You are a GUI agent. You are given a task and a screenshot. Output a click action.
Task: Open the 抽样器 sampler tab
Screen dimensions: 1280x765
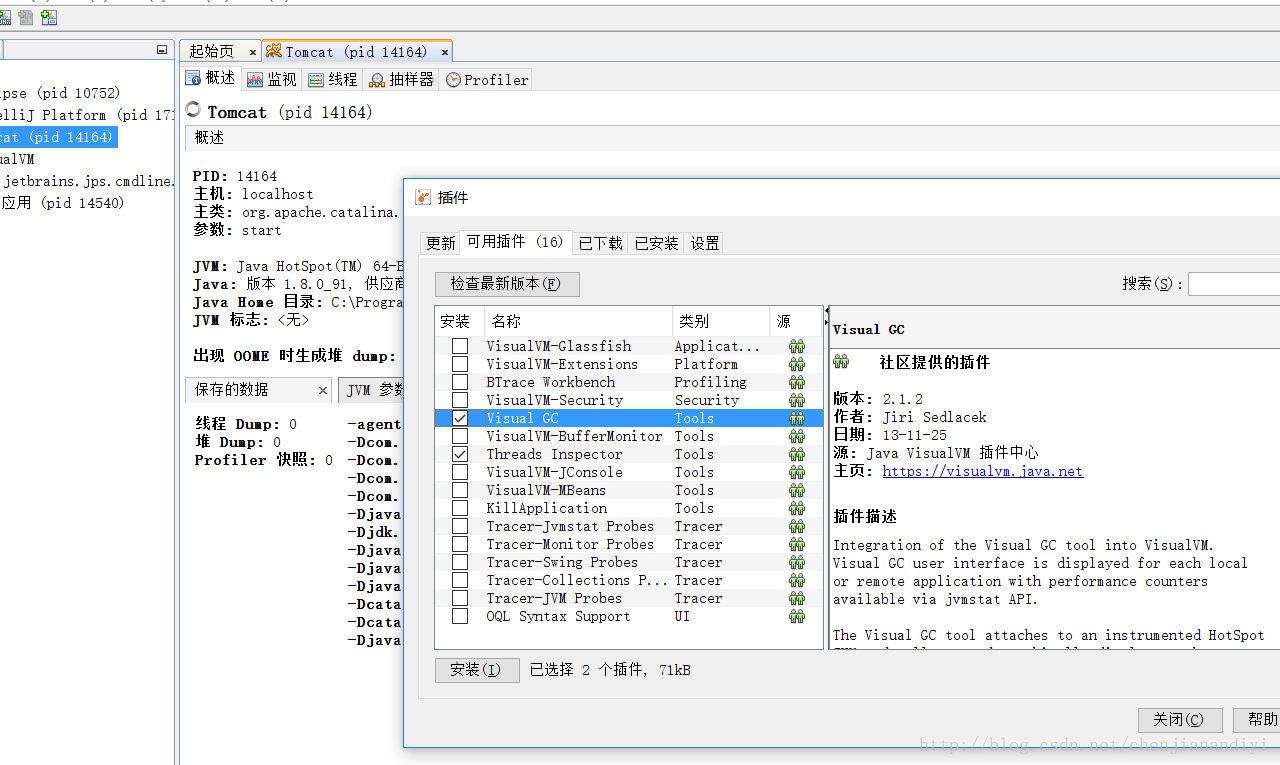(x=401, y=79)
